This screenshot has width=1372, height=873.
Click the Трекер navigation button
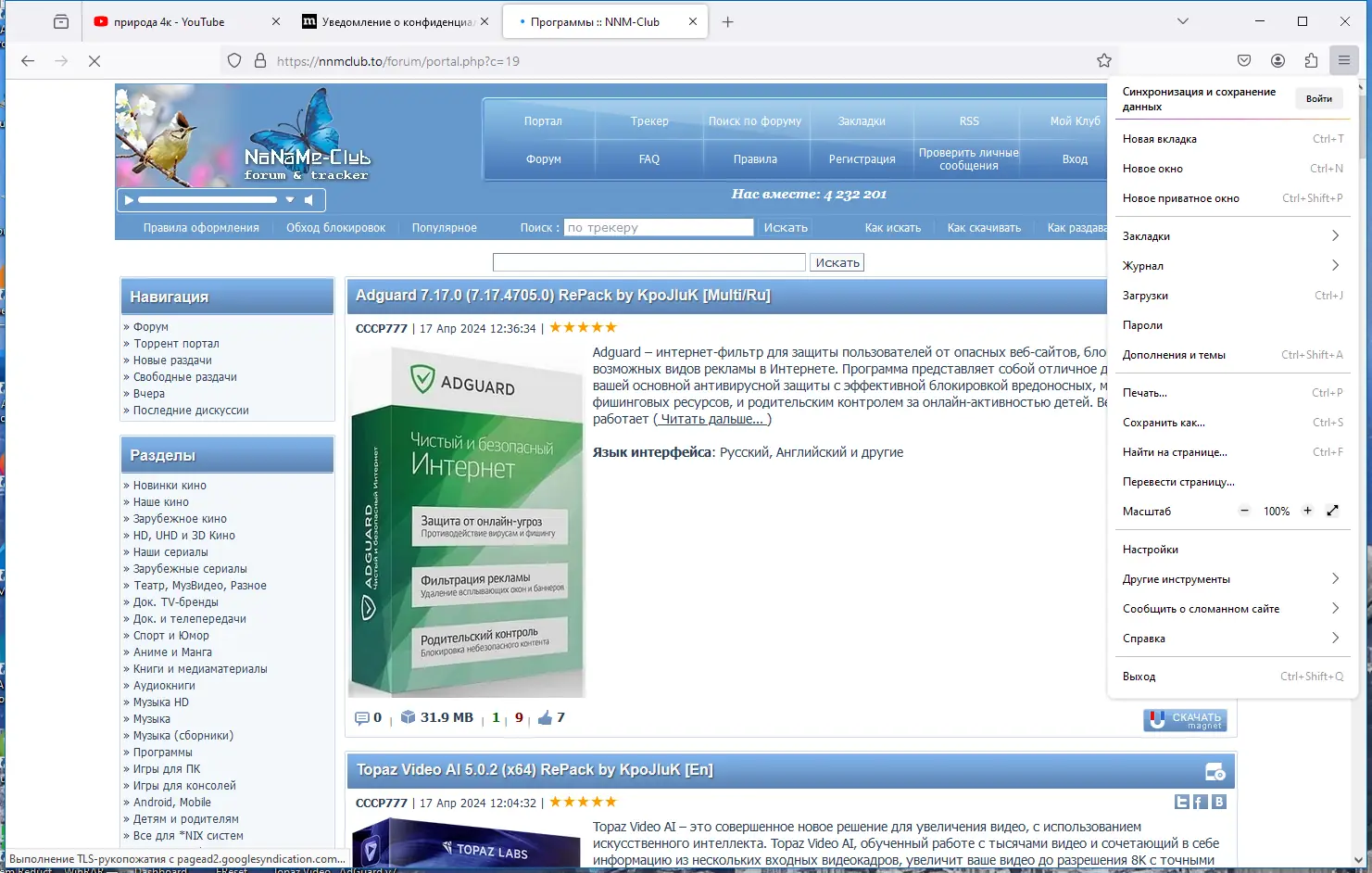(649, 121)
